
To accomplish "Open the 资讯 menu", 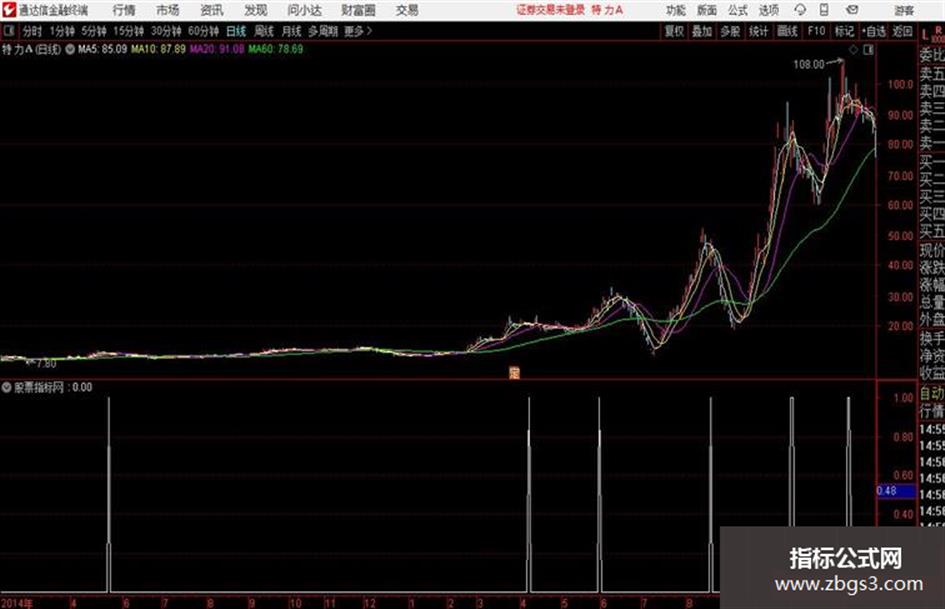I will pyautogui.click(x=212, y=10).
